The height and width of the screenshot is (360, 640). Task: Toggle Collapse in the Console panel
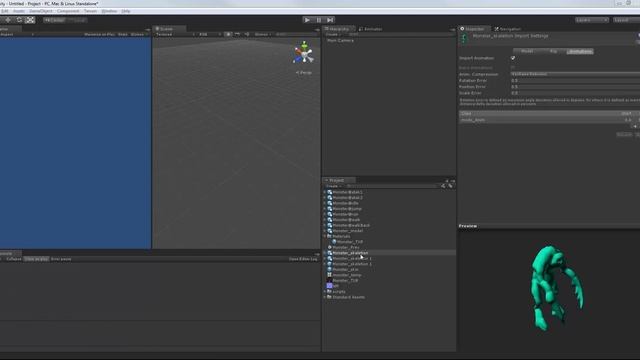coord(13,259)
